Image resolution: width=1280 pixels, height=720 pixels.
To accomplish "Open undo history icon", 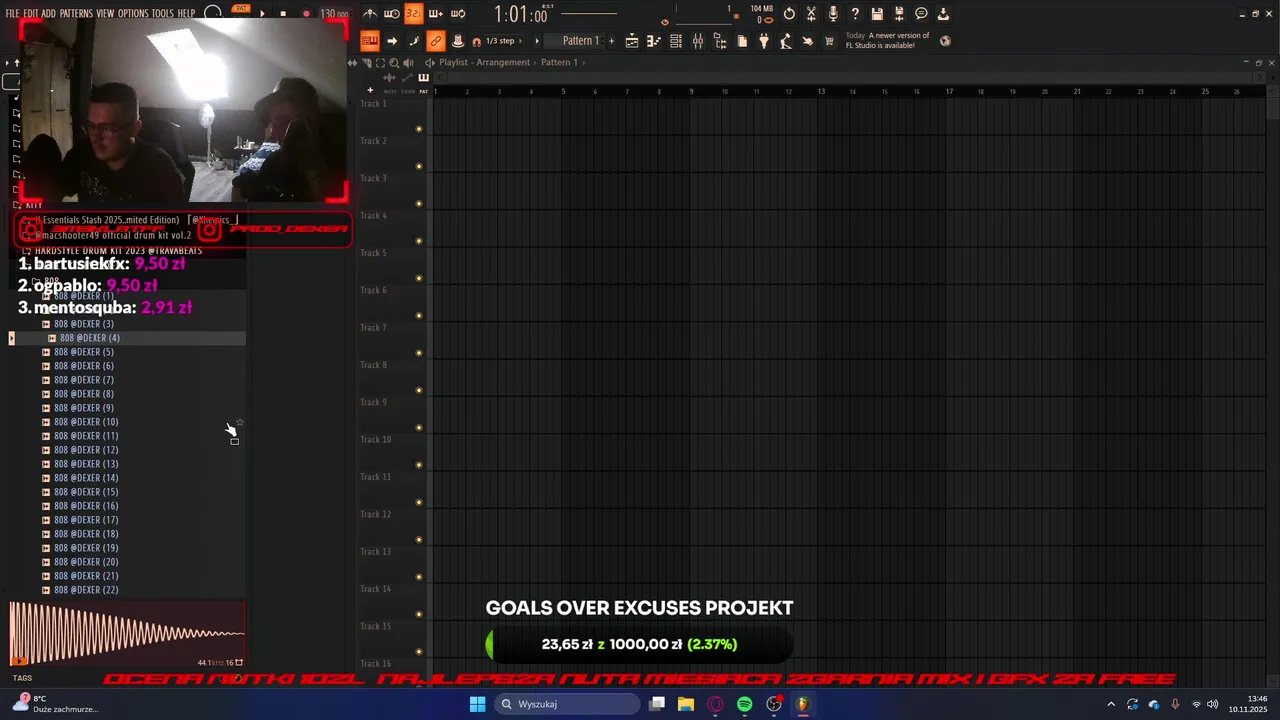I will (x=789, y=14).
